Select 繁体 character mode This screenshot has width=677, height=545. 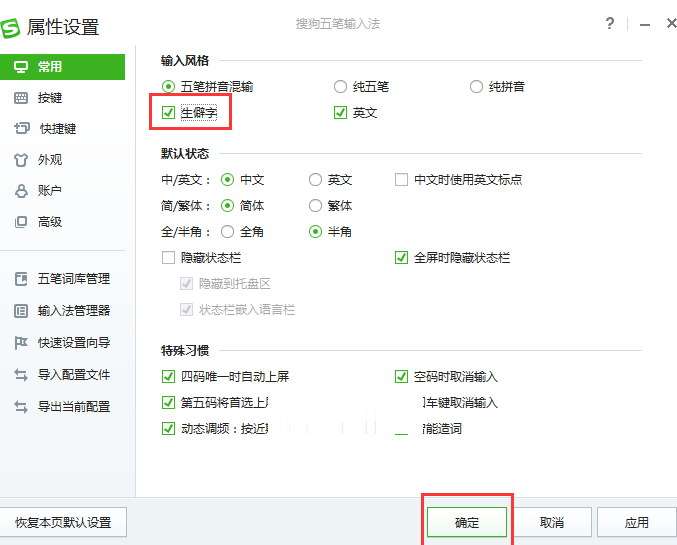click(315, 206)
